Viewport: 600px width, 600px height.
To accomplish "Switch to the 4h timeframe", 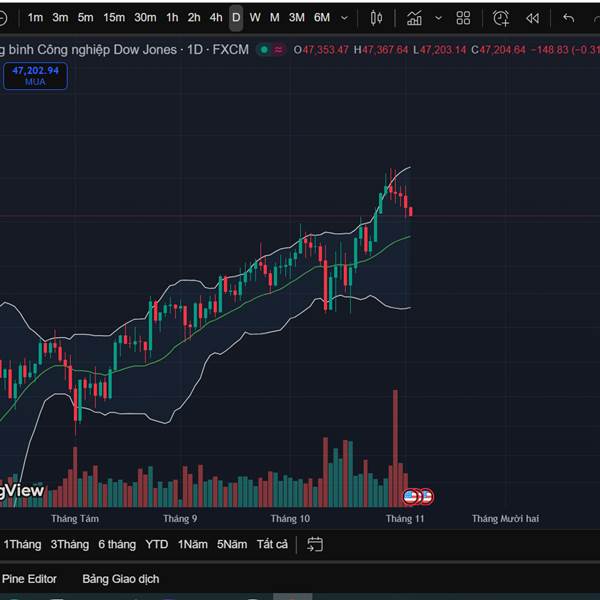I will click(x=216, y=18).
